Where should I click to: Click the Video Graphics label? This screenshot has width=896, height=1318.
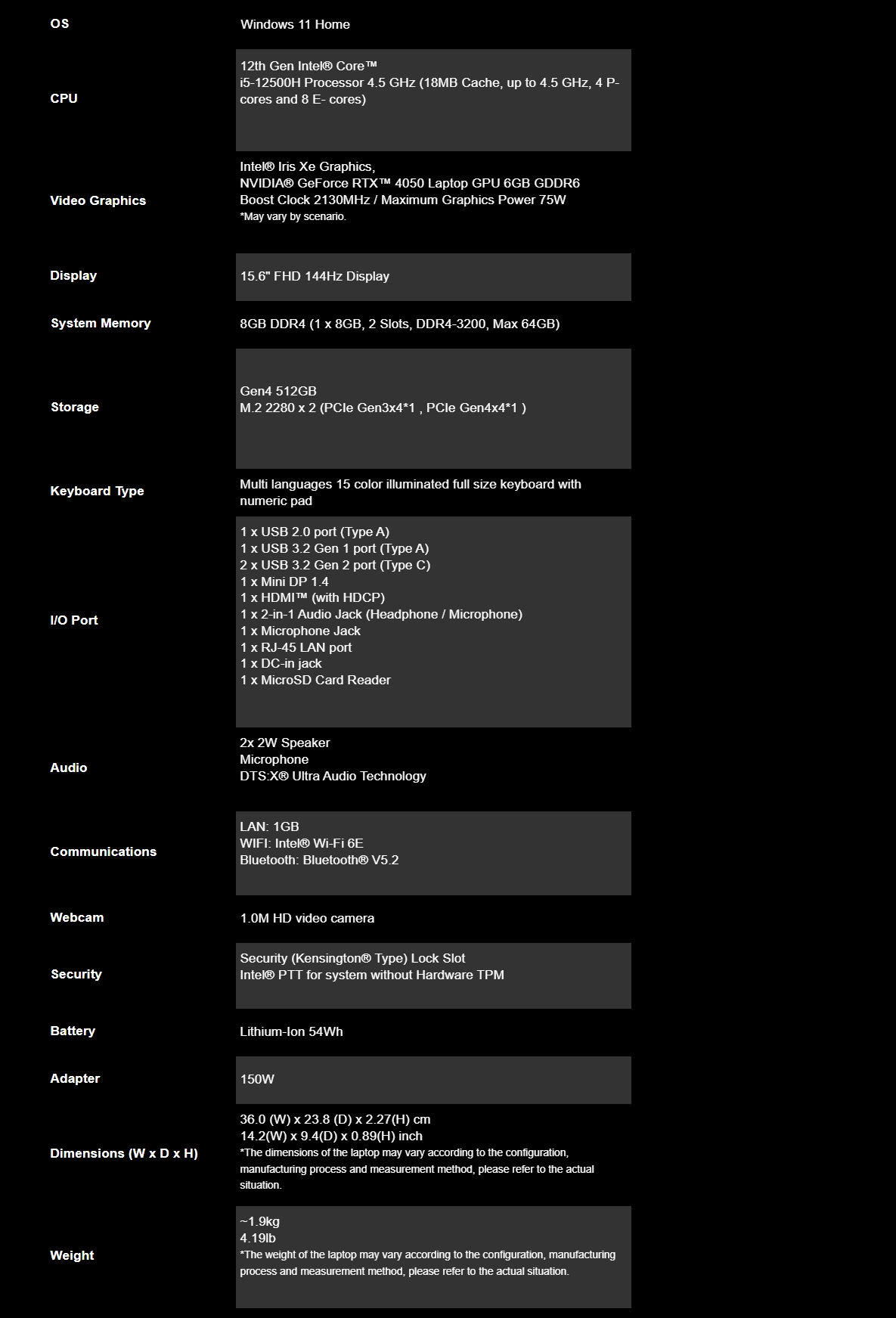[x=98, y=200]
